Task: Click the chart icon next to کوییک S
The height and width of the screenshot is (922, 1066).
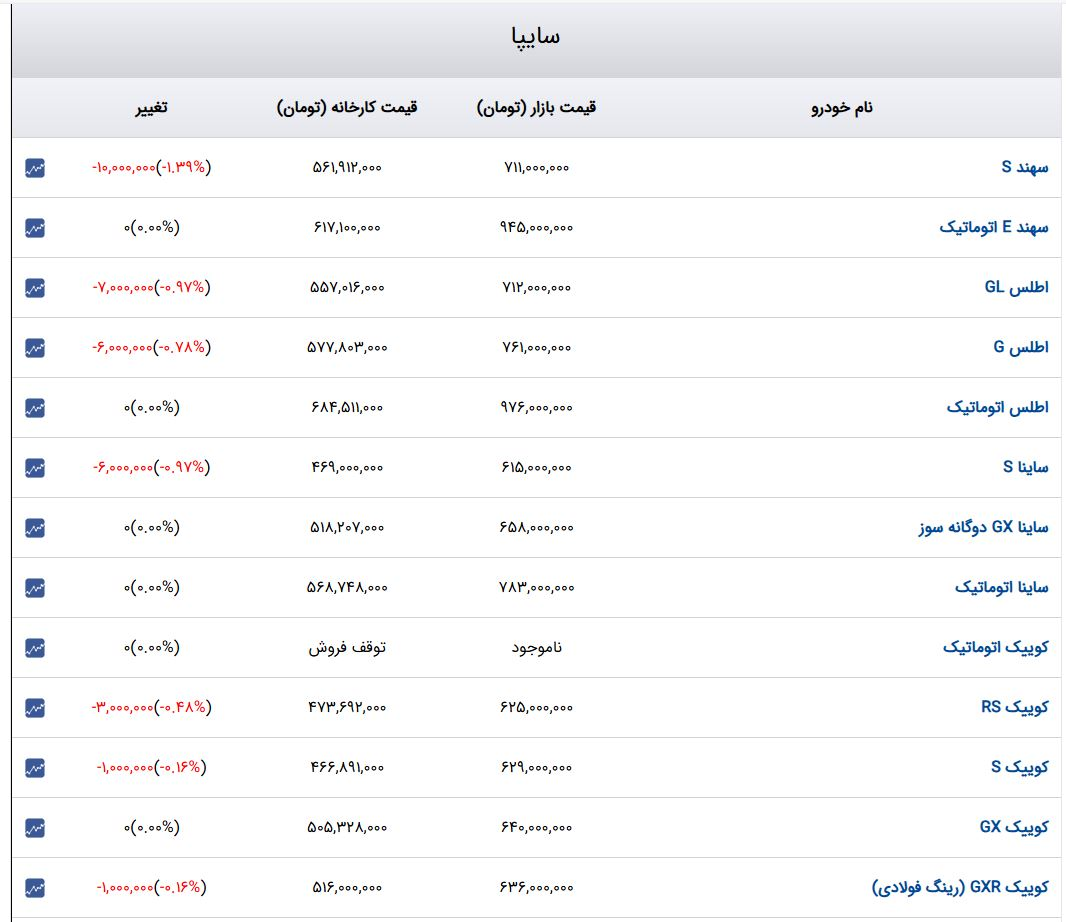Action: 35,768
